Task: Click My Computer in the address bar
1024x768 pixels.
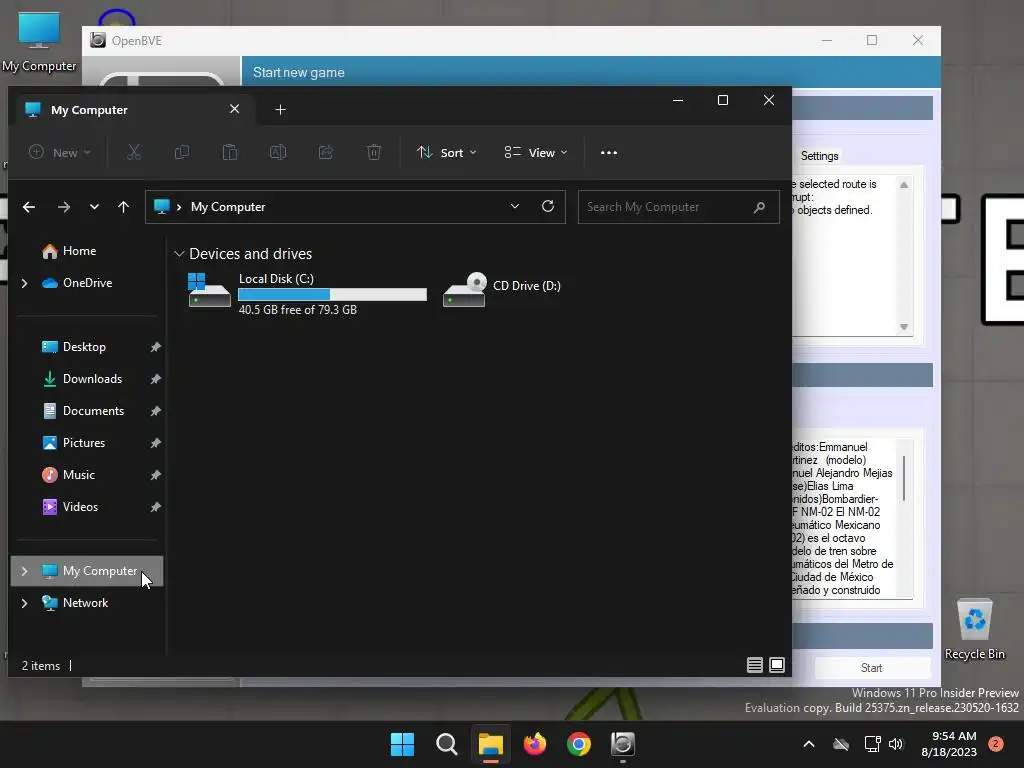Action: [x=228, y=207]
